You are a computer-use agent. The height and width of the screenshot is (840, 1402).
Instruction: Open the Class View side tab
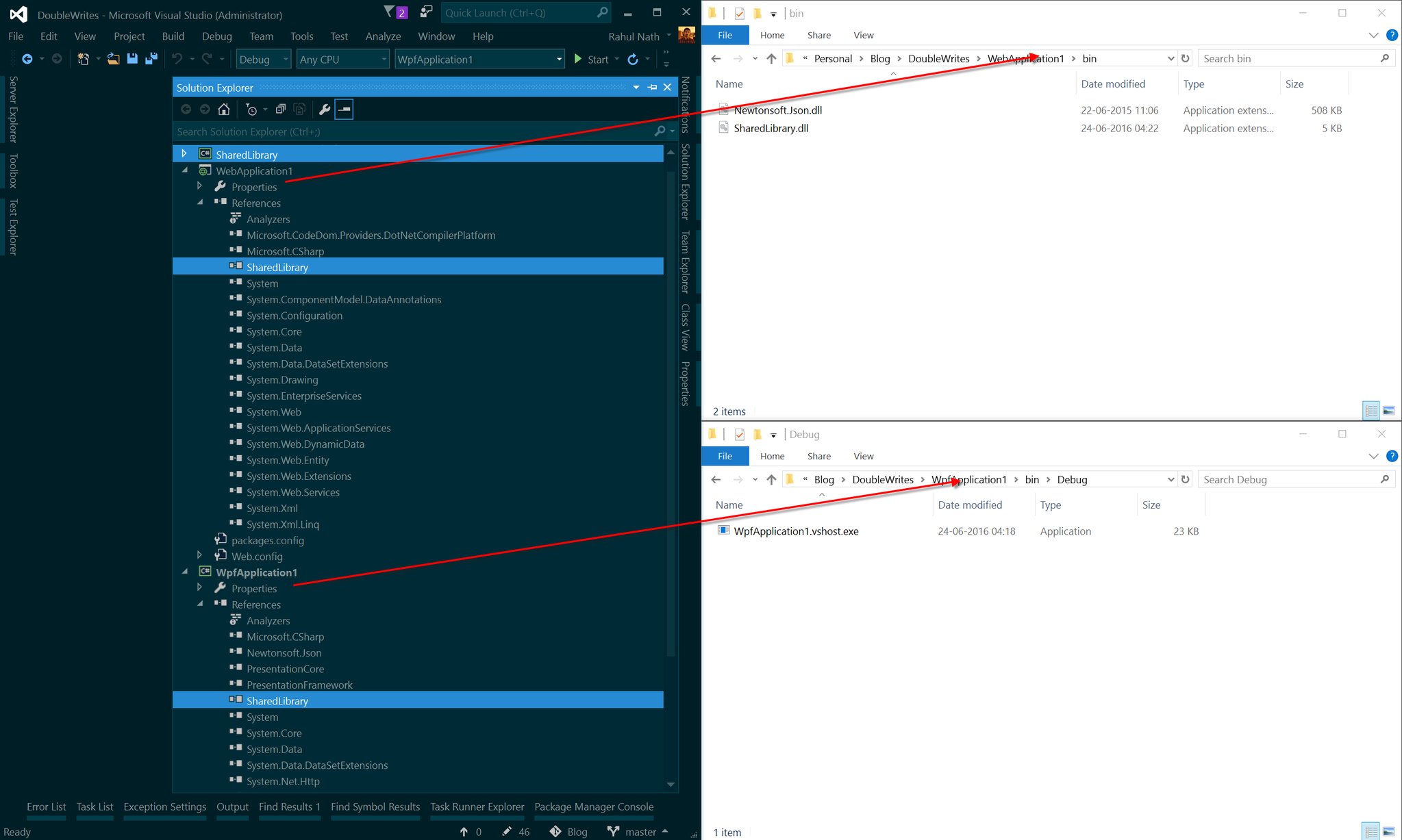[x=685, y=327]
